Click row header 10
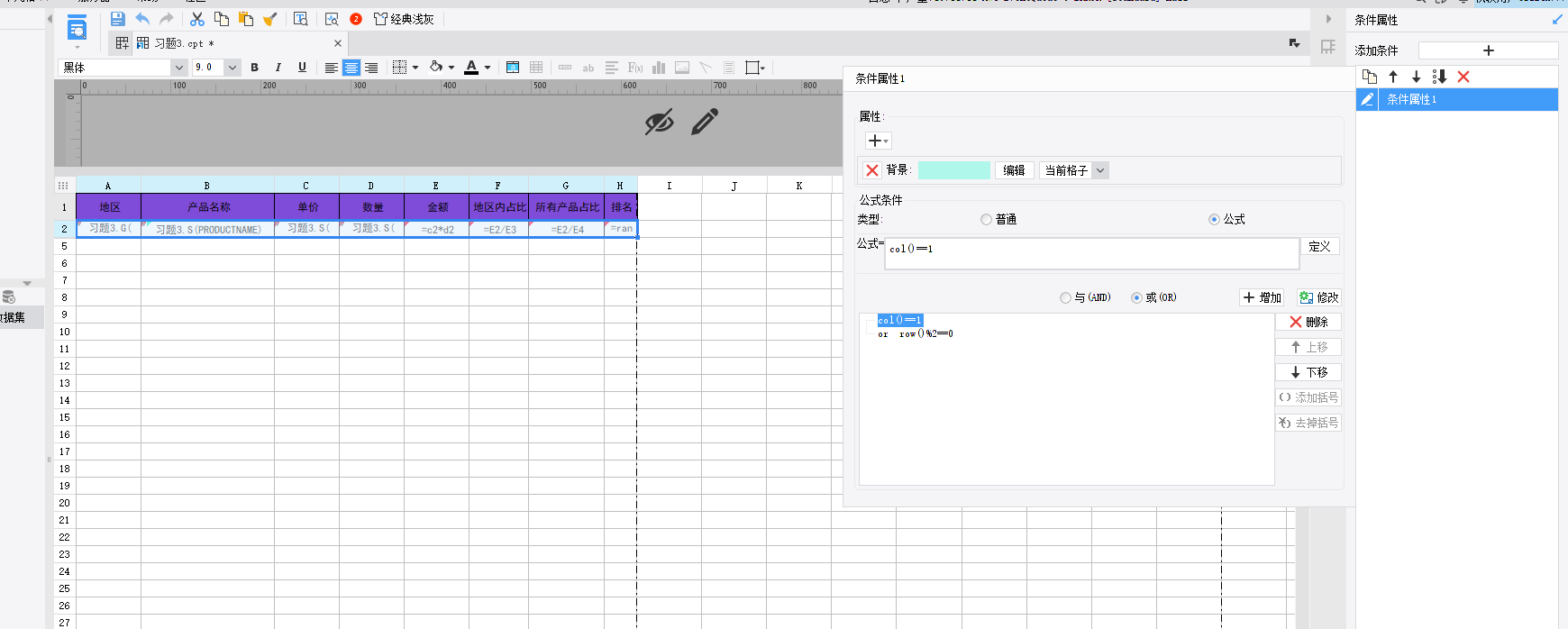The height and width of the screenshot is (629, 1568). [x=64, y=332]
